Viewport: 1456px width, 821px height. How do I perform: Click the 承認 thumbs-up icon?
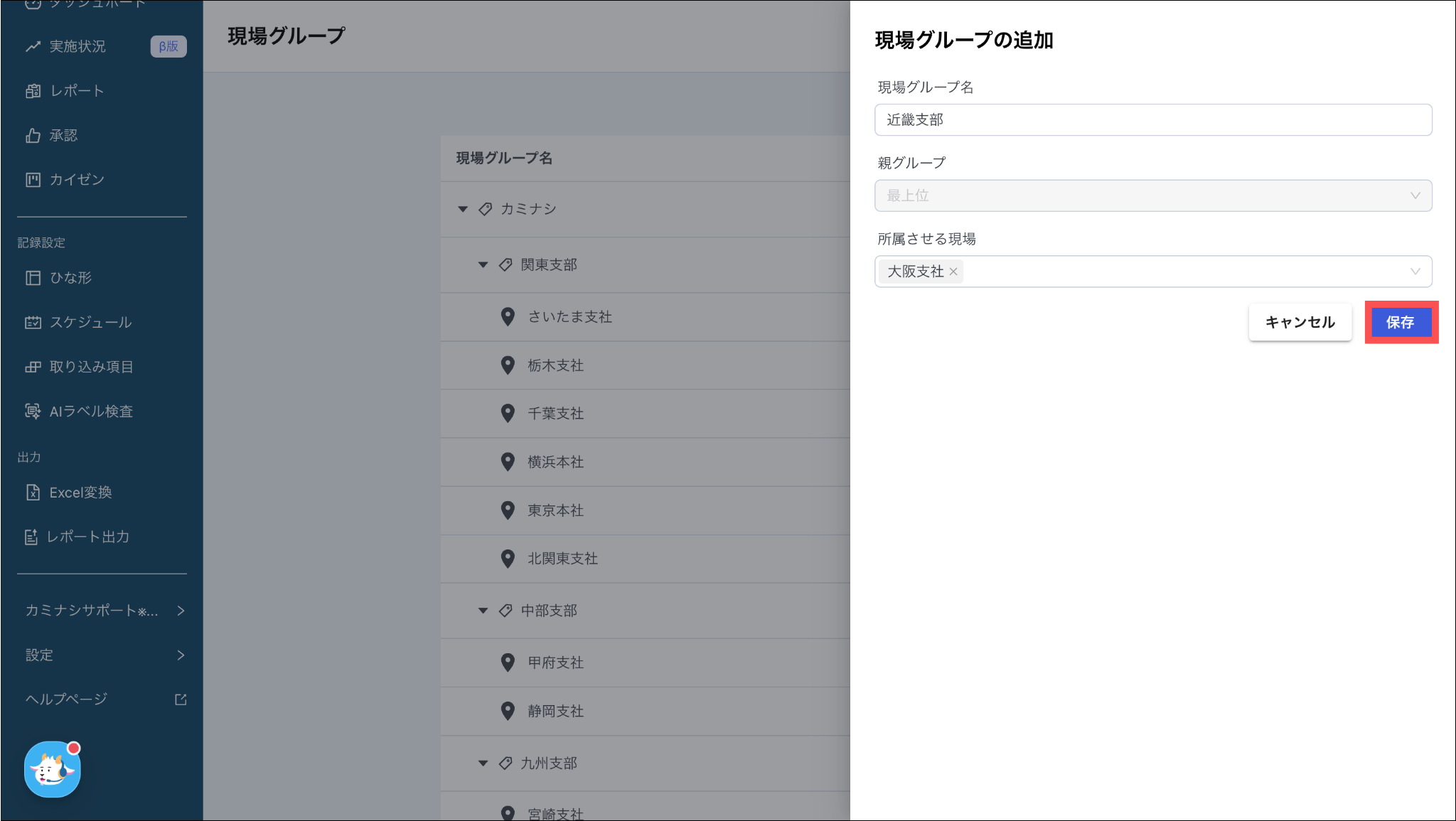pyautogui.click(x=33, y=136)
